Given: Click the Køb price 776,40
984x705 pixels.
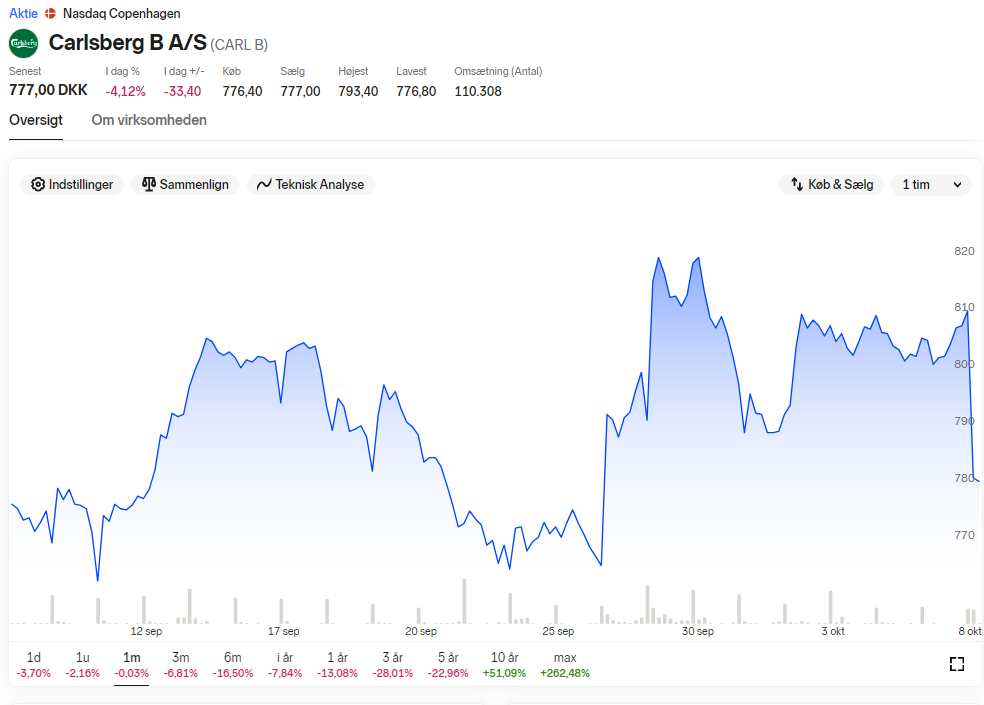Looking at the screenshot, I should point(242,92).
